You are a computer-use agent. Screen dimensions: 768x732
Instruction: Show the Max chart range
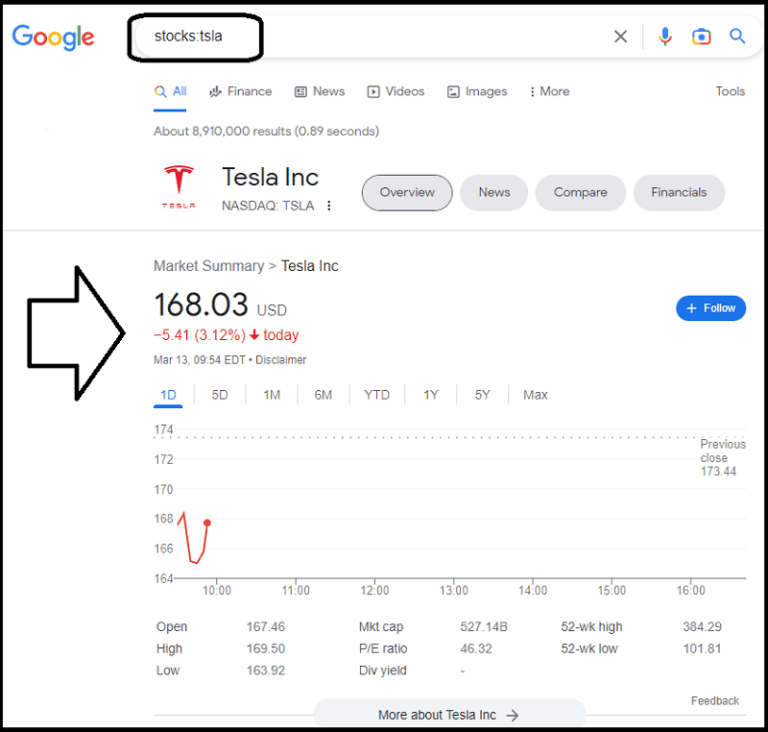pyautogui.click(x=535, y=395)
